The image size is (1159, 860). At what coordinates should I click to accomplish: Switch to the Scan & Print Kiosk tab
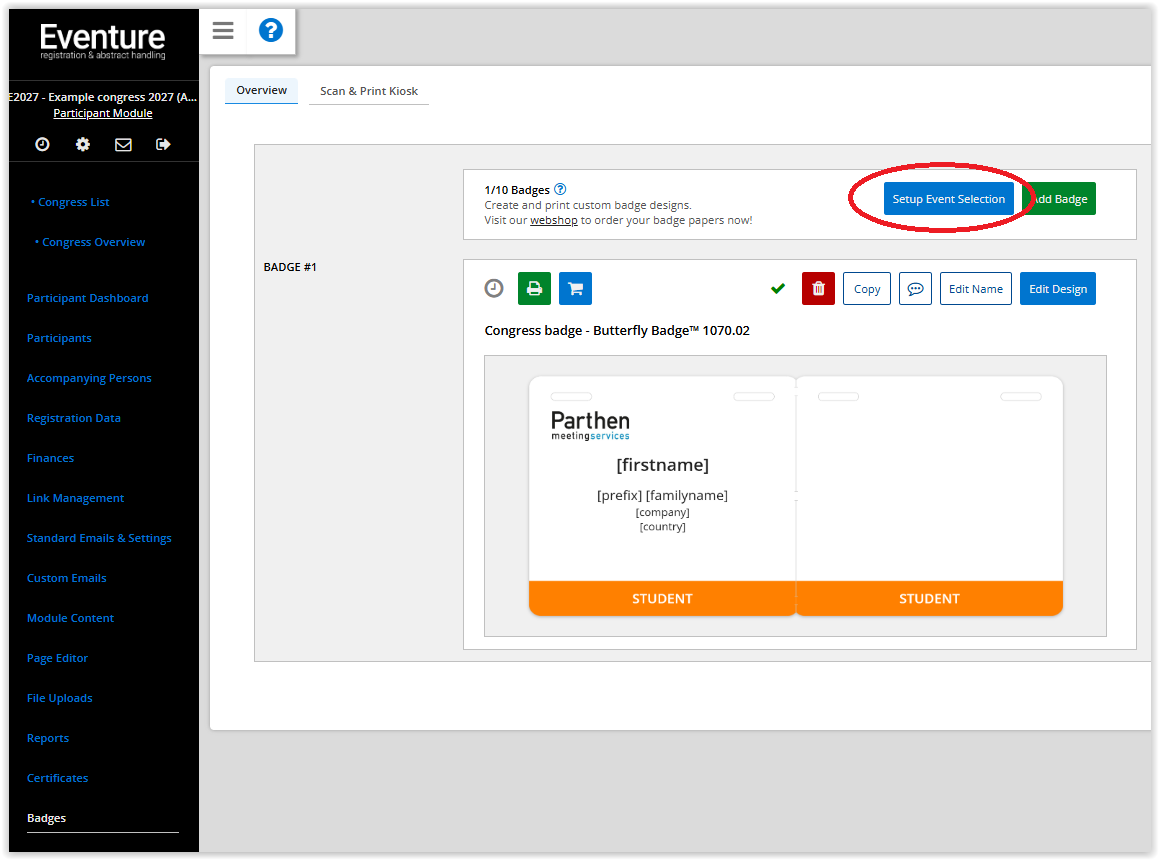[x=369, y=91]
